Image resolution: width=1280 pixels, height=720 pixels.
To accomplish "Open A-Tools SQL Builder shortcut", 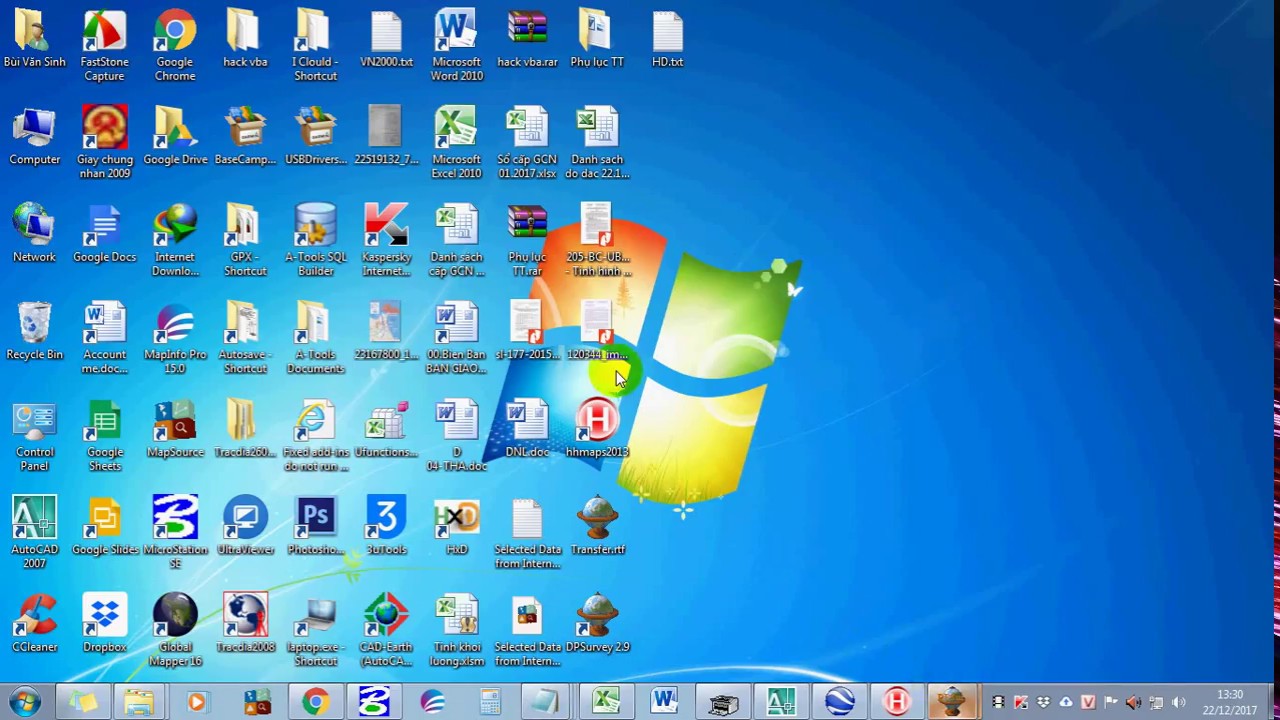I will pyautogui.click(x=315, y=240).
